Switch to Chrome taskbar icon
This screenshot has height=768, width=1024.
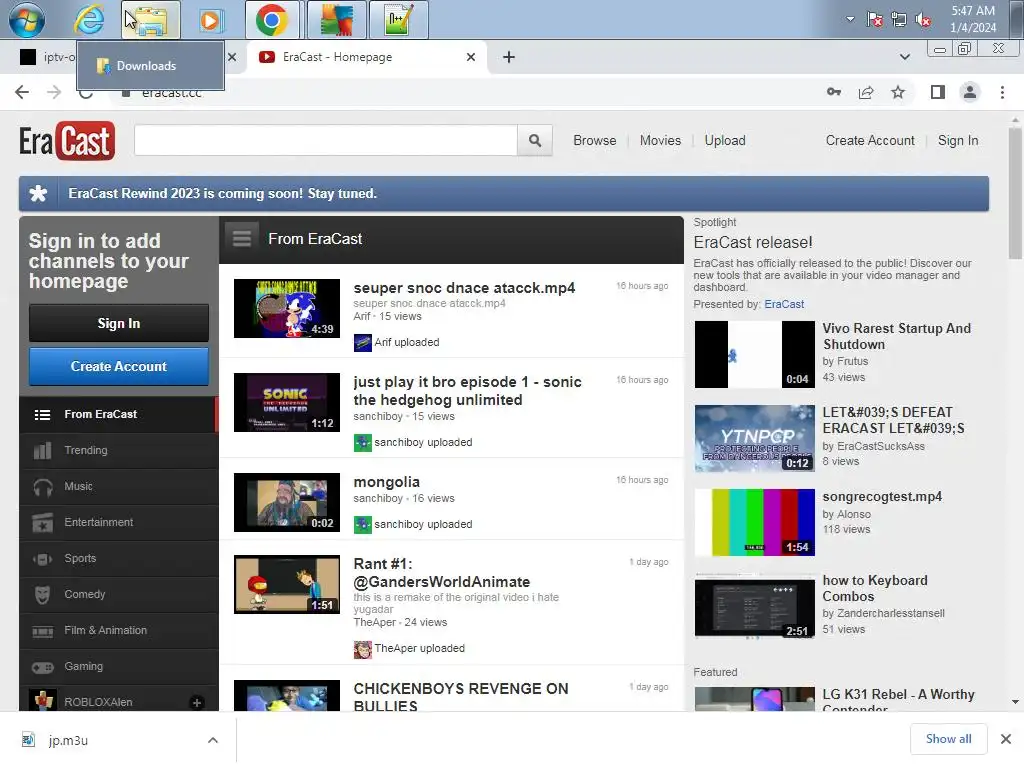coord(272,20)
